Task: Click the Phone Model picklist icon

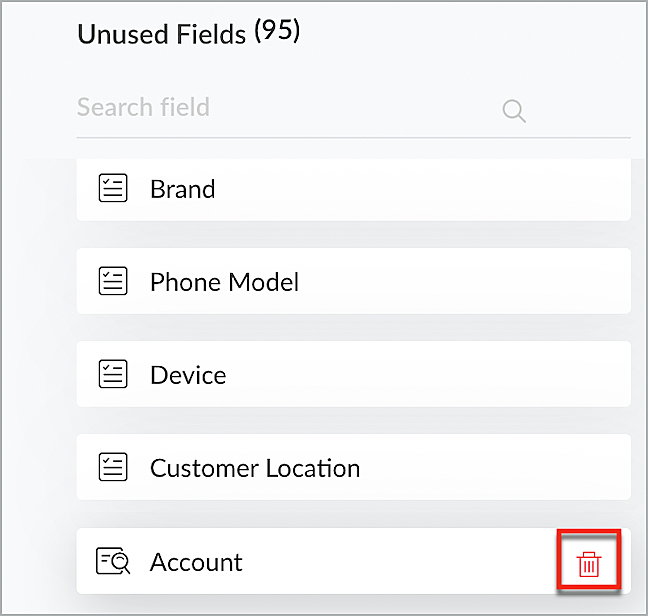Action: (x=113, y=282)
